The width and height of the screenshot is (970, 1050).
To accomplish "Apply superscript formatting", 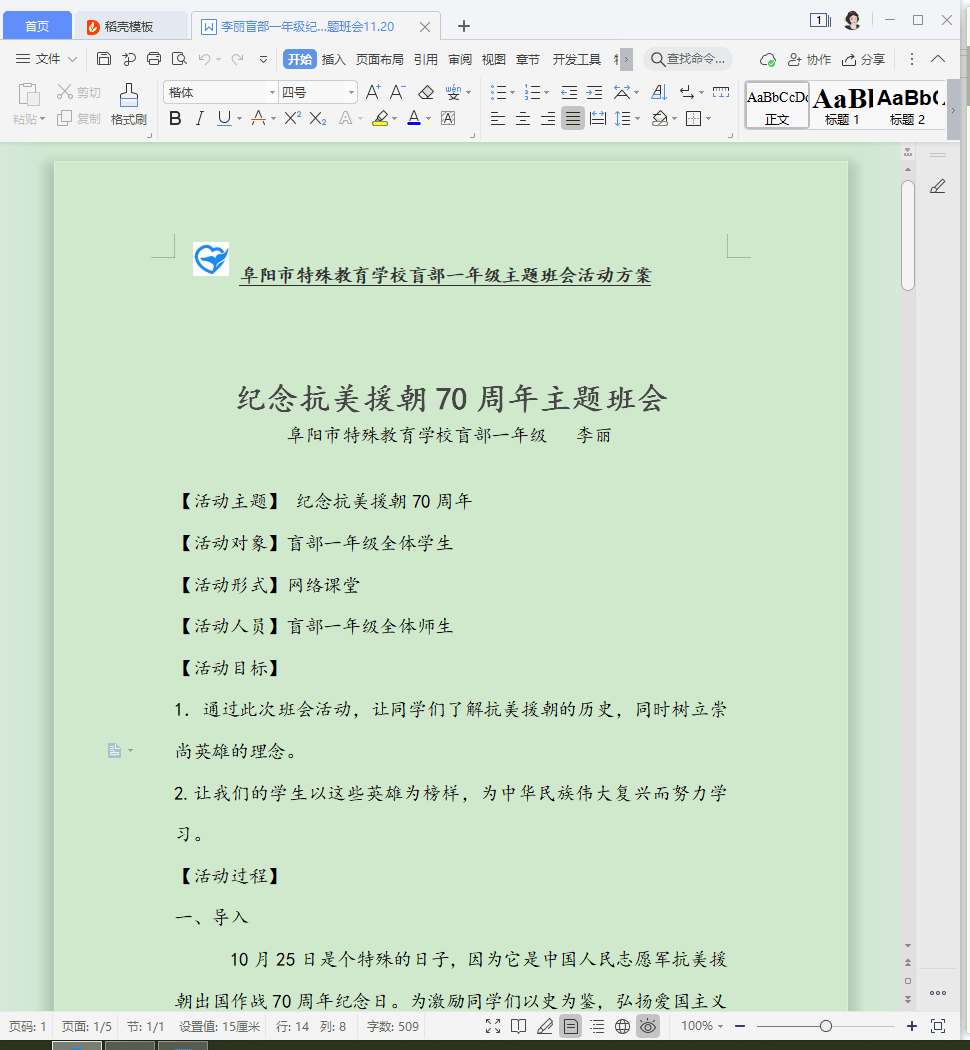I will click(x=292, y=119).
